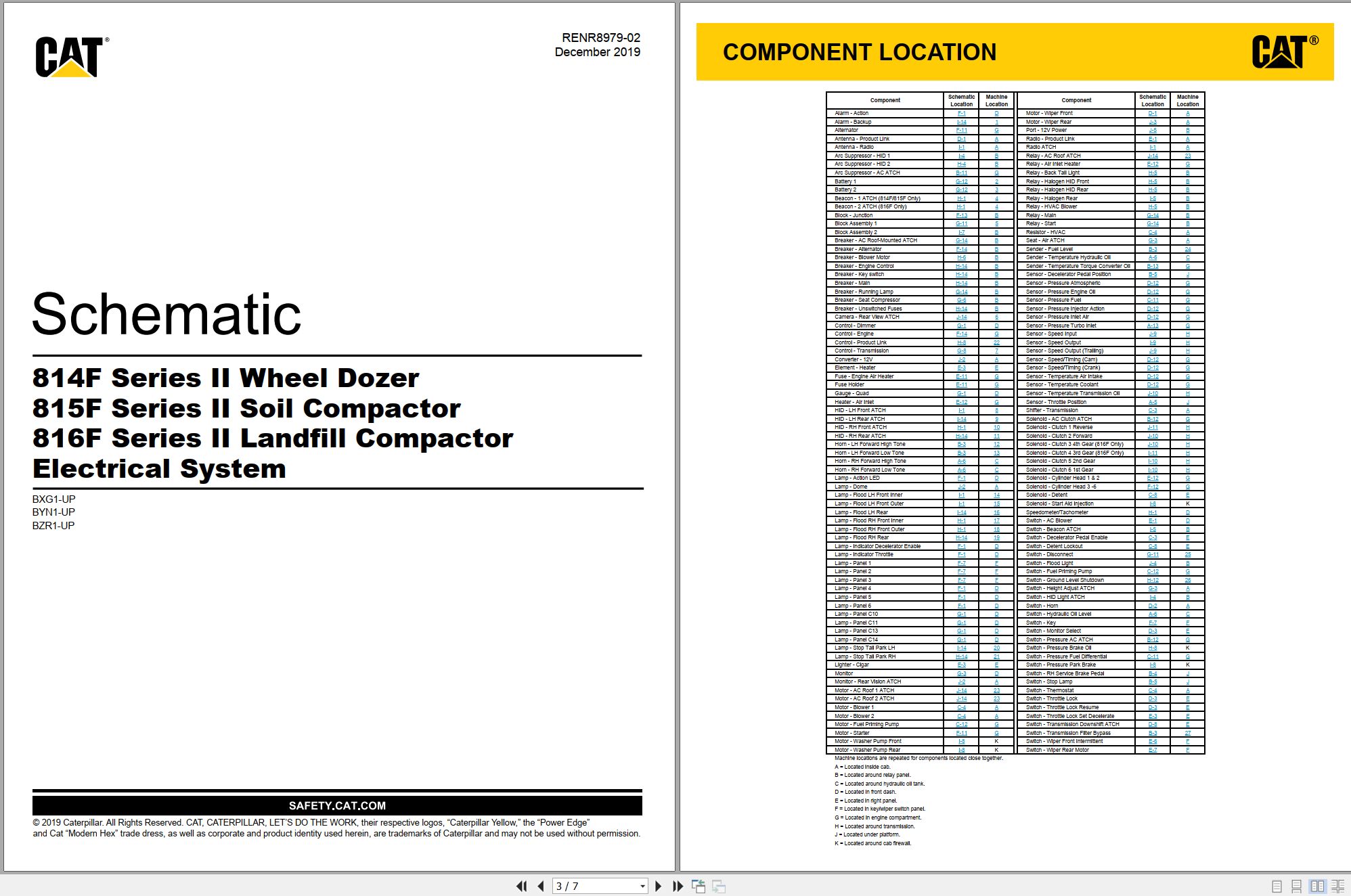The width and height of the screenshot is (1351, 896).
Task: Open schematic location for Shifter - Transmission
Action: 1152,410
